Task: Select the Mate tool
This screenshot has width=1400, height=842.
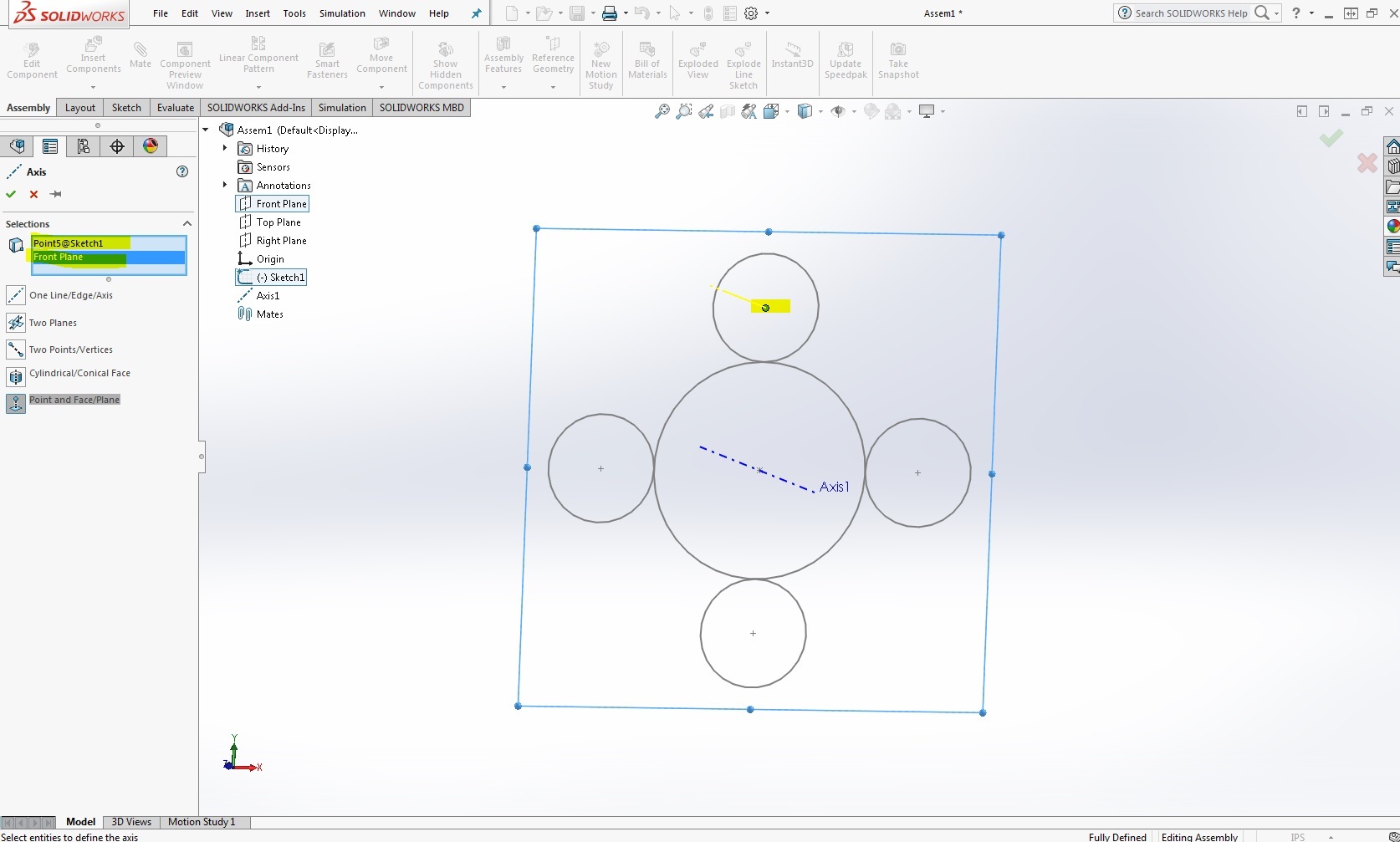Action: click(141, 55)
